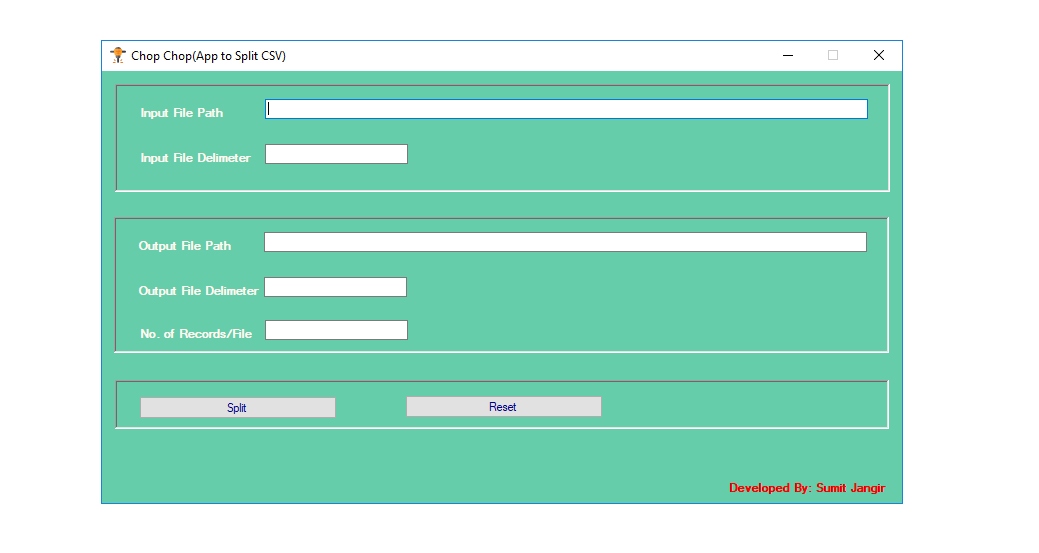Click the window title 'Chop Chop(App to Split CSV)'
Screen dimensions: 1039x553
(208, 56)
